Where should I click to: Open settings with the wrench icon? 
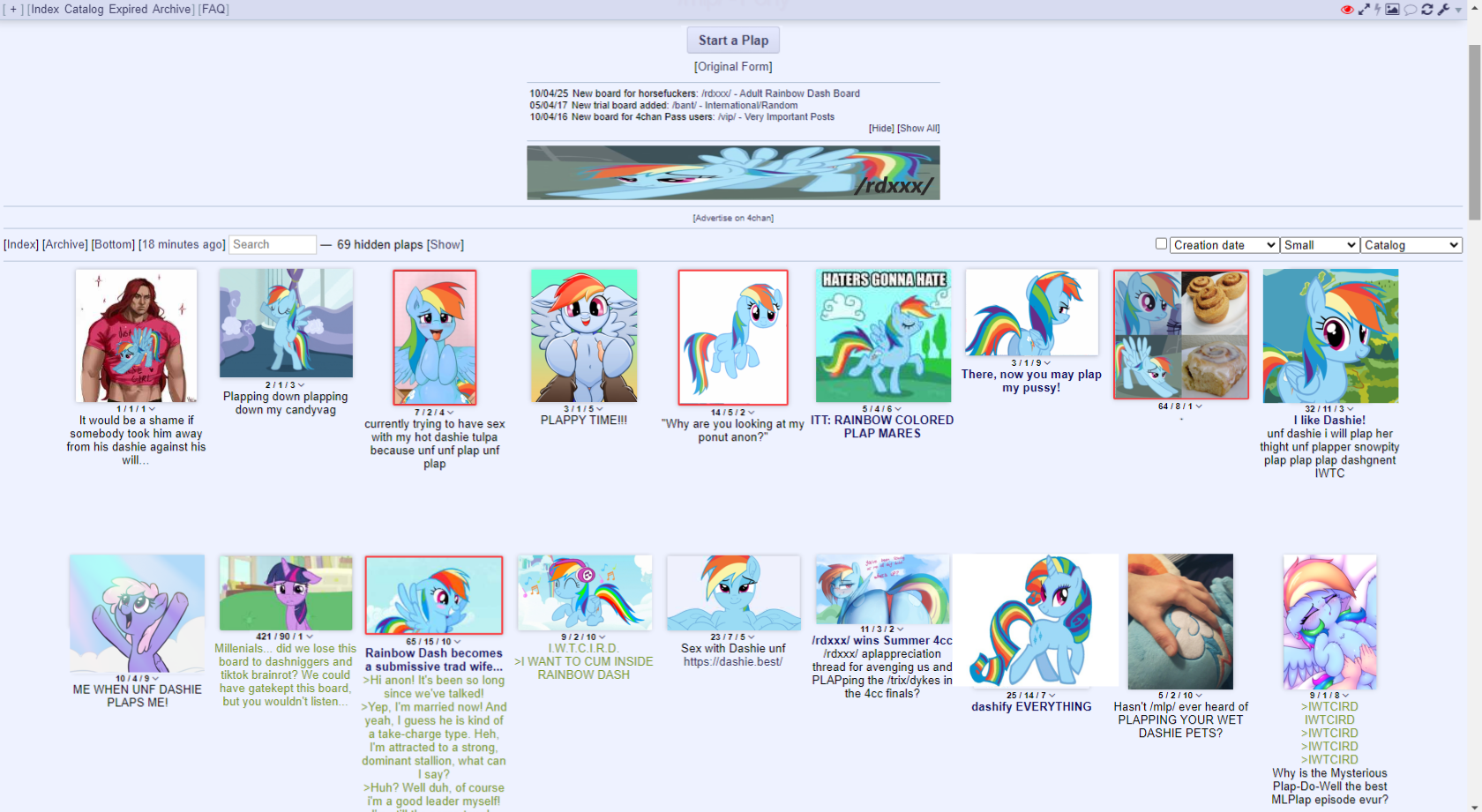tap(1443, 10)
